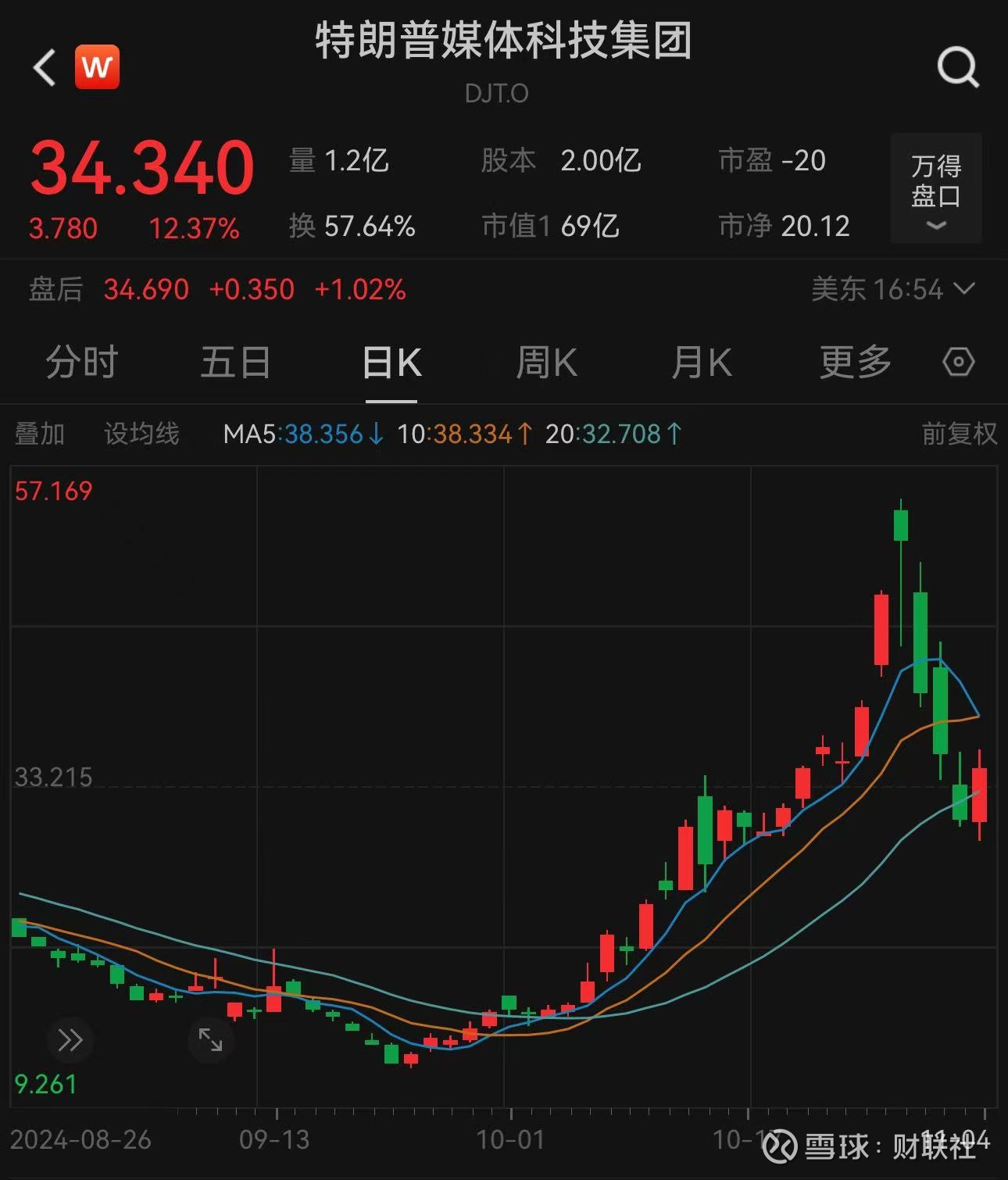Click the 57.169 price axis label
The image size is (1008, 1180).
55,490
